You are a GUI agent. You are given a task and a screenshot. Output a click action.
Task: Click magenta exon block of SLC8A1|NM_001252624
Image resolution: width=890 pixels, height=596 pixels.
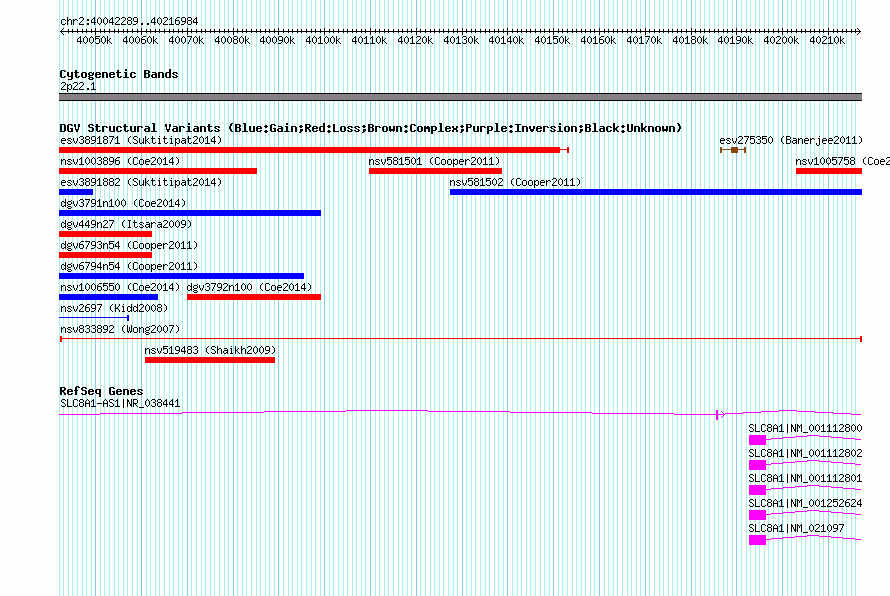pyautogui.click(x=757, y=515)
